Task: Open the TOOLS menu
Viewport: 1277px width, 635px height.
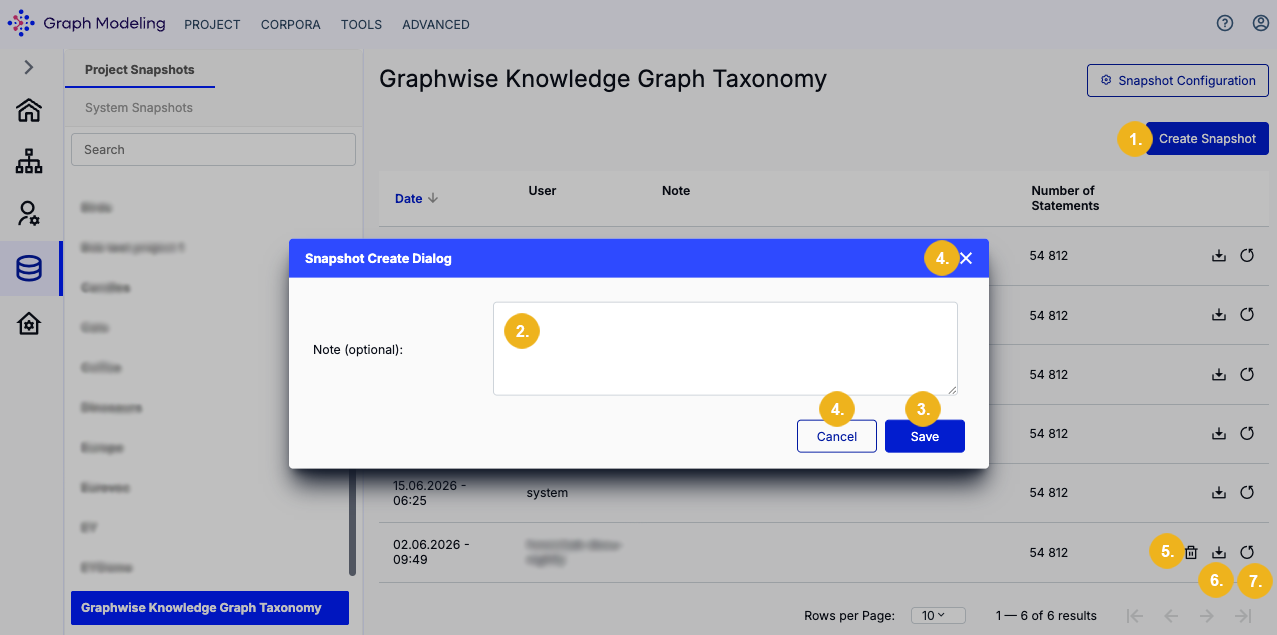Action: click(361, 25)
